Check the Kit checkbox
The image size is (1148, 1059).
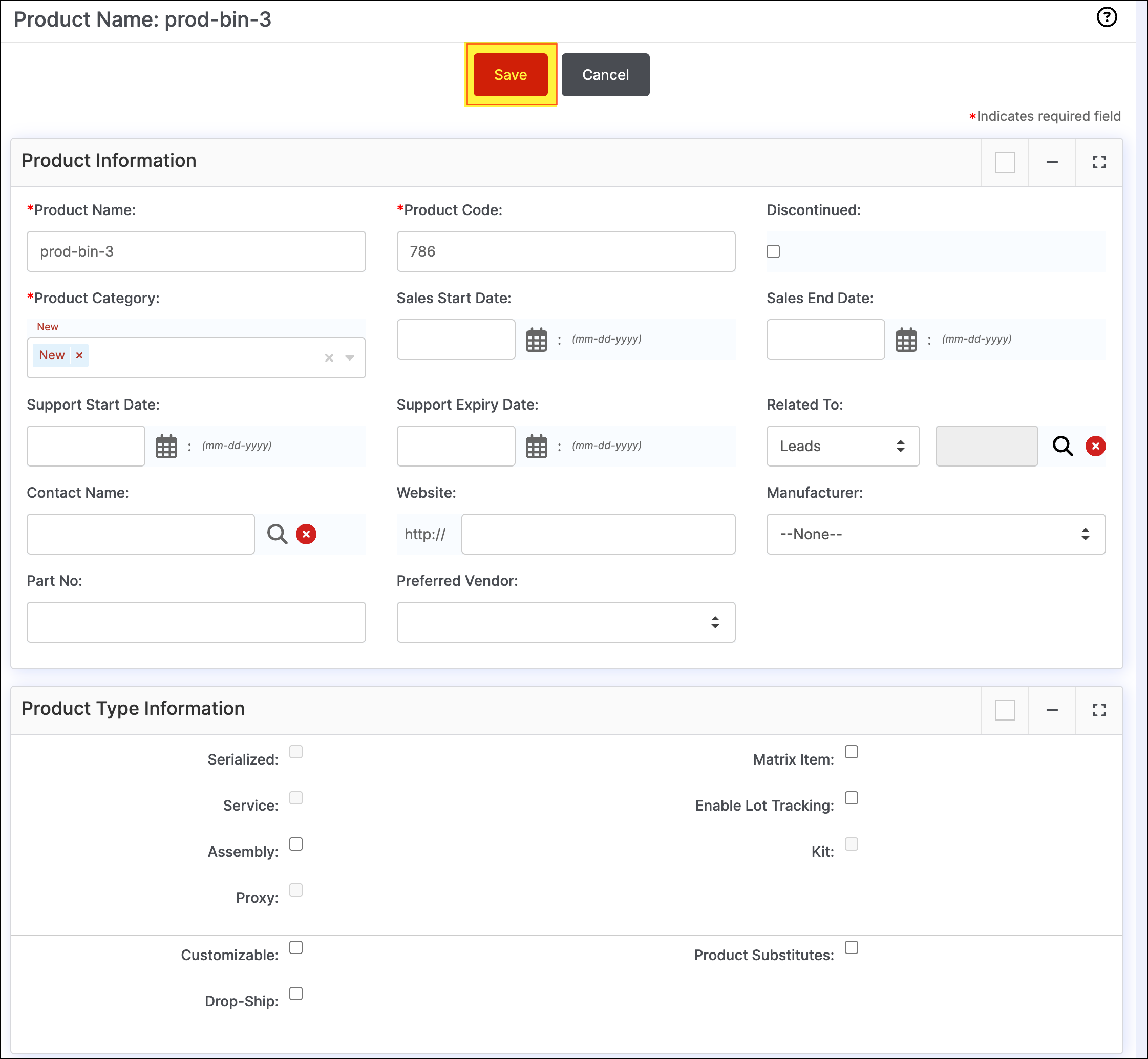(x=852, y=844)
